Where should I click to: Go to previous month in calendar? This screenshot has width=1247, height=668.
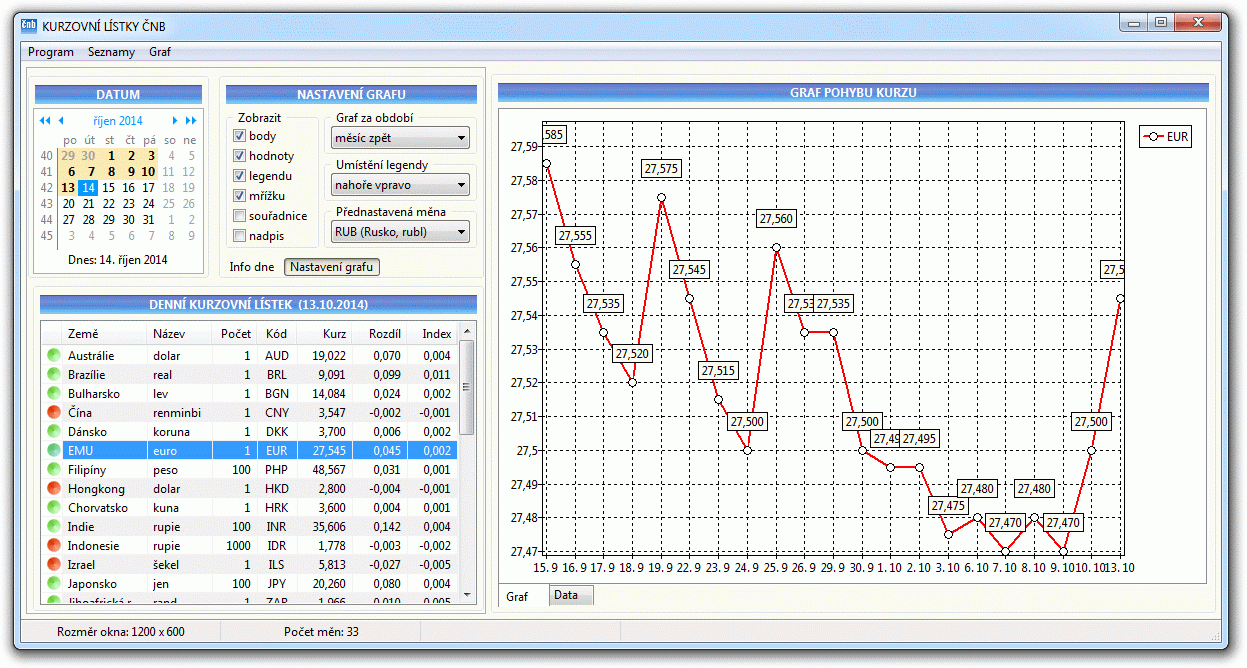point(61,121)
